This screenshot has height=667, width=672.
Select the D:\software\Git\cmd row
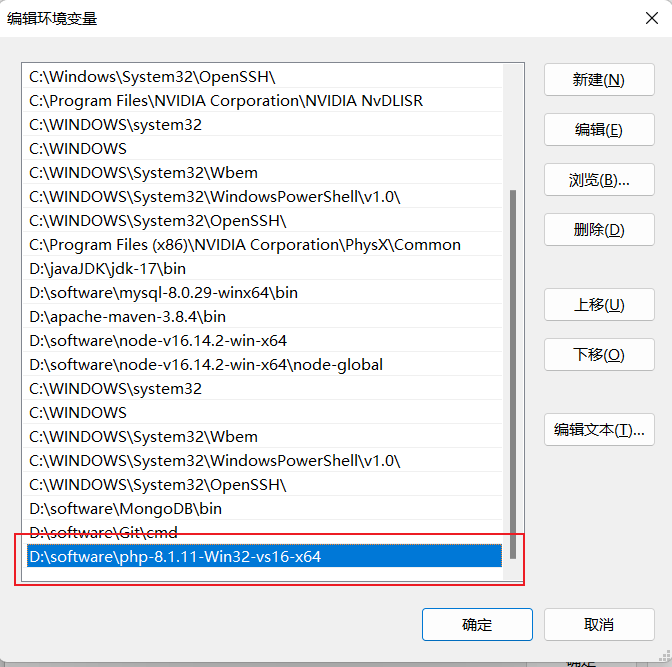pyautogui.click(x=262, y=532)
